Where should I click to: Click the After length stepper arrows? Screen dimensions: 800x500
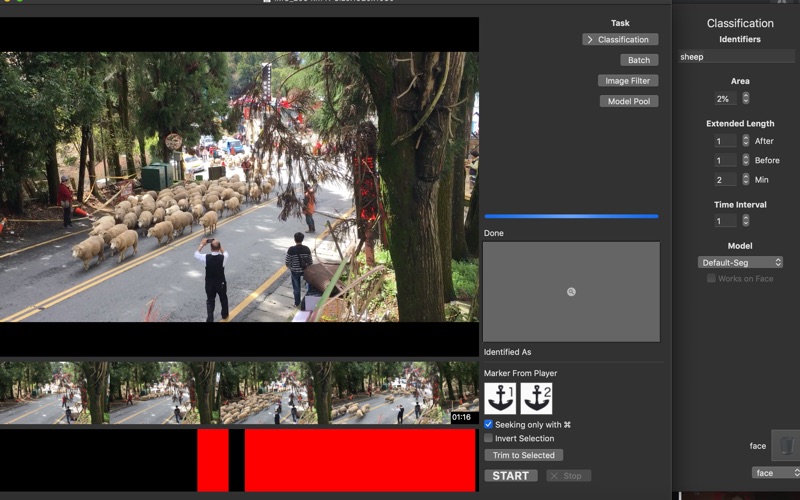tap(745, 141)
